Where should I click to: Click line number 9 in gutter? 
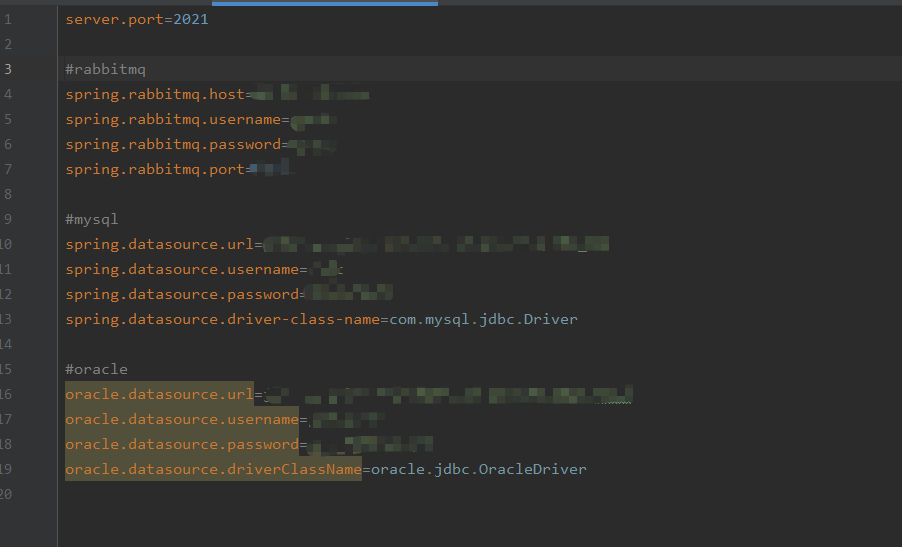click(8, 220)
